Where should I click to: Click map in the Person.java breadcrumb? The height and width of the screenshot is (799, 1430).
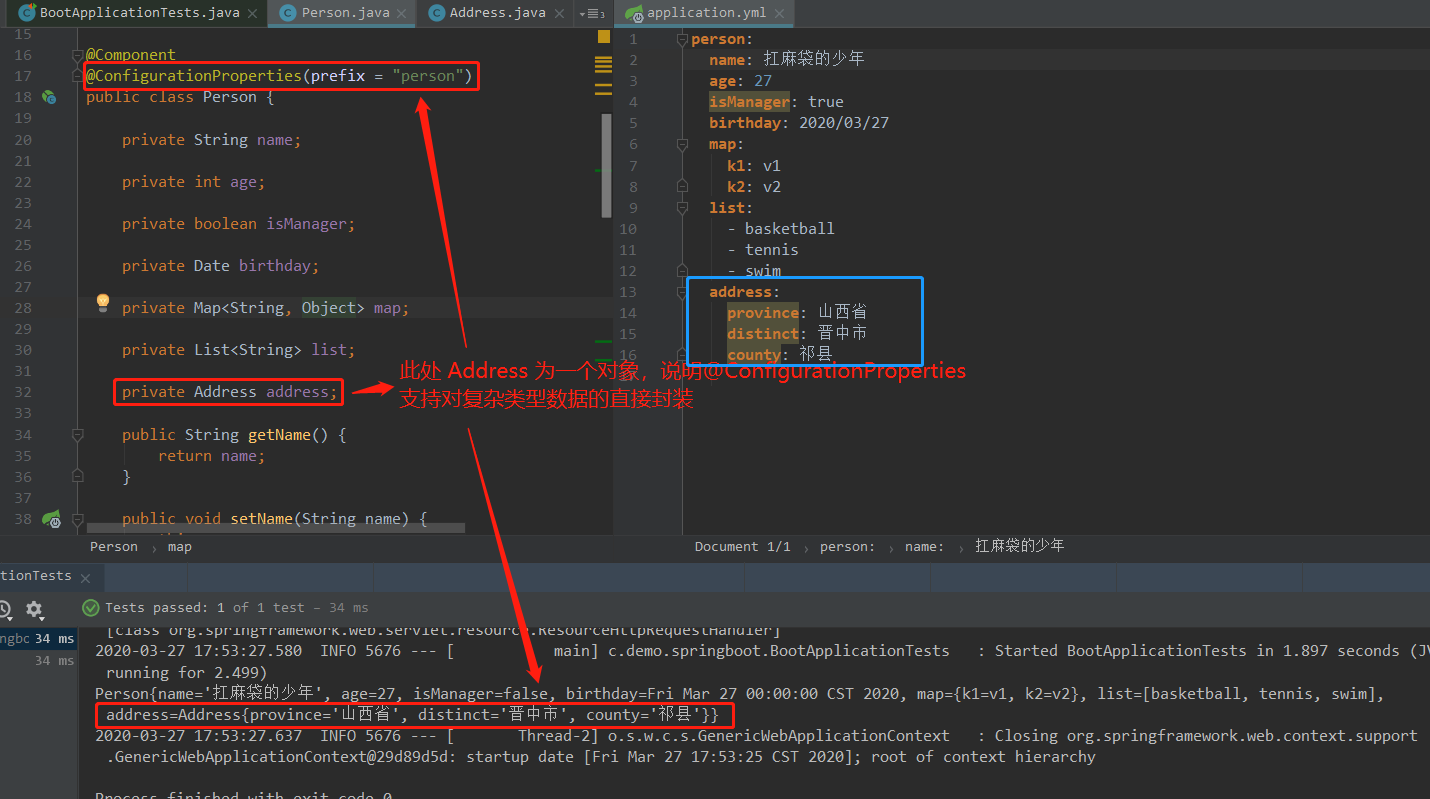(180, 547)
